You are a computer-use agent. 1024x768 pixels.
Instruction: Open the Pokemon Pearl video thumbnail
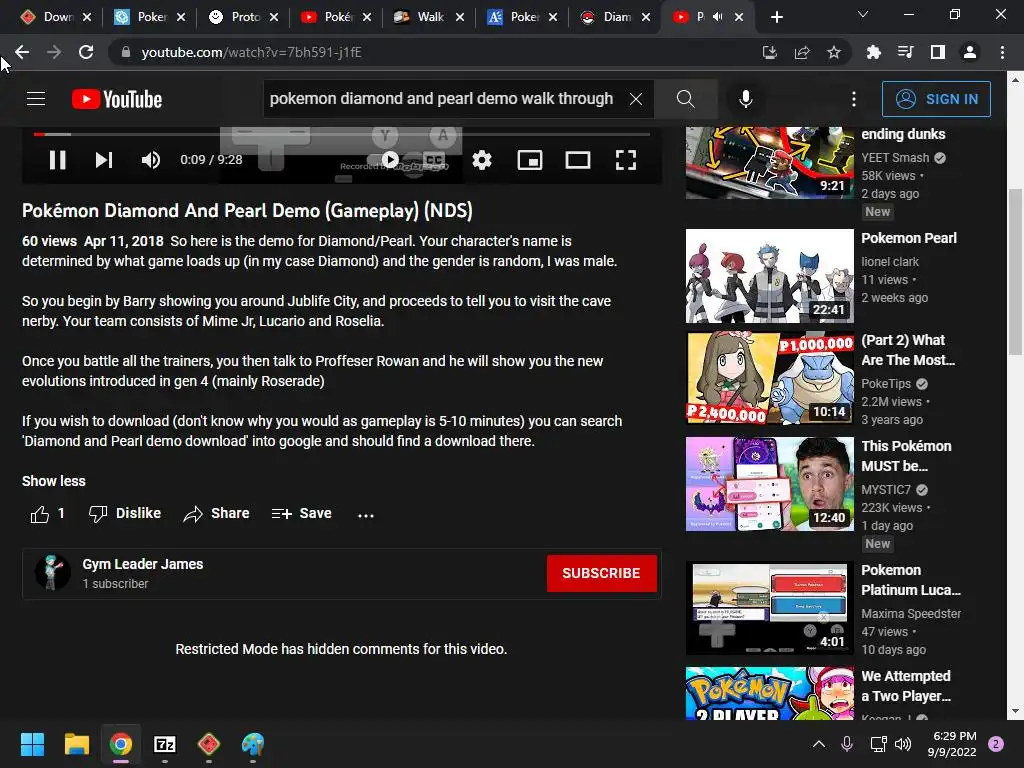[769, 276]
